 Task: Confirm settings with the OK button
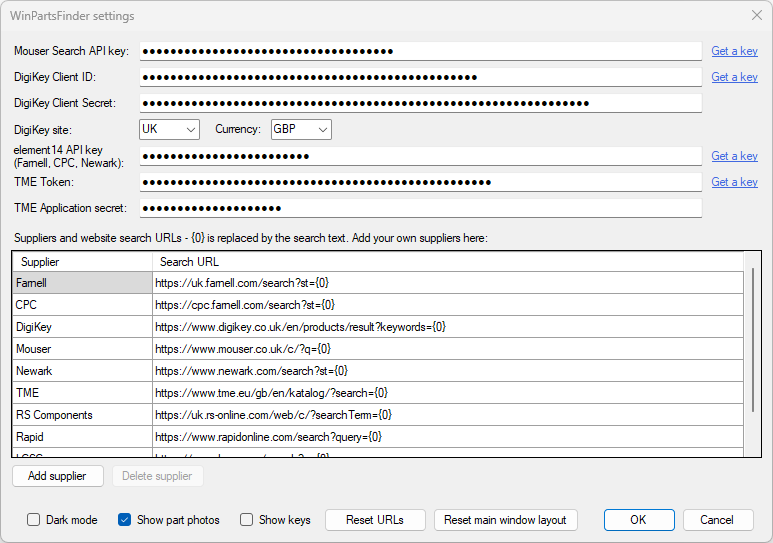tap(639, 520)
